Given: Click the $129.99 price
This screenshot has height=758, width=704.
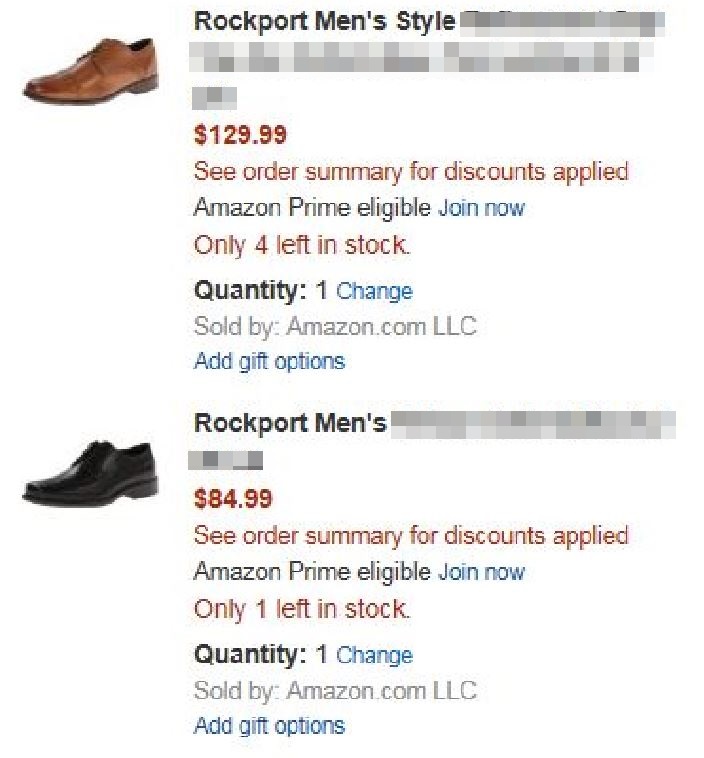Looking at the screenshot, I should (x=240, y=134).
